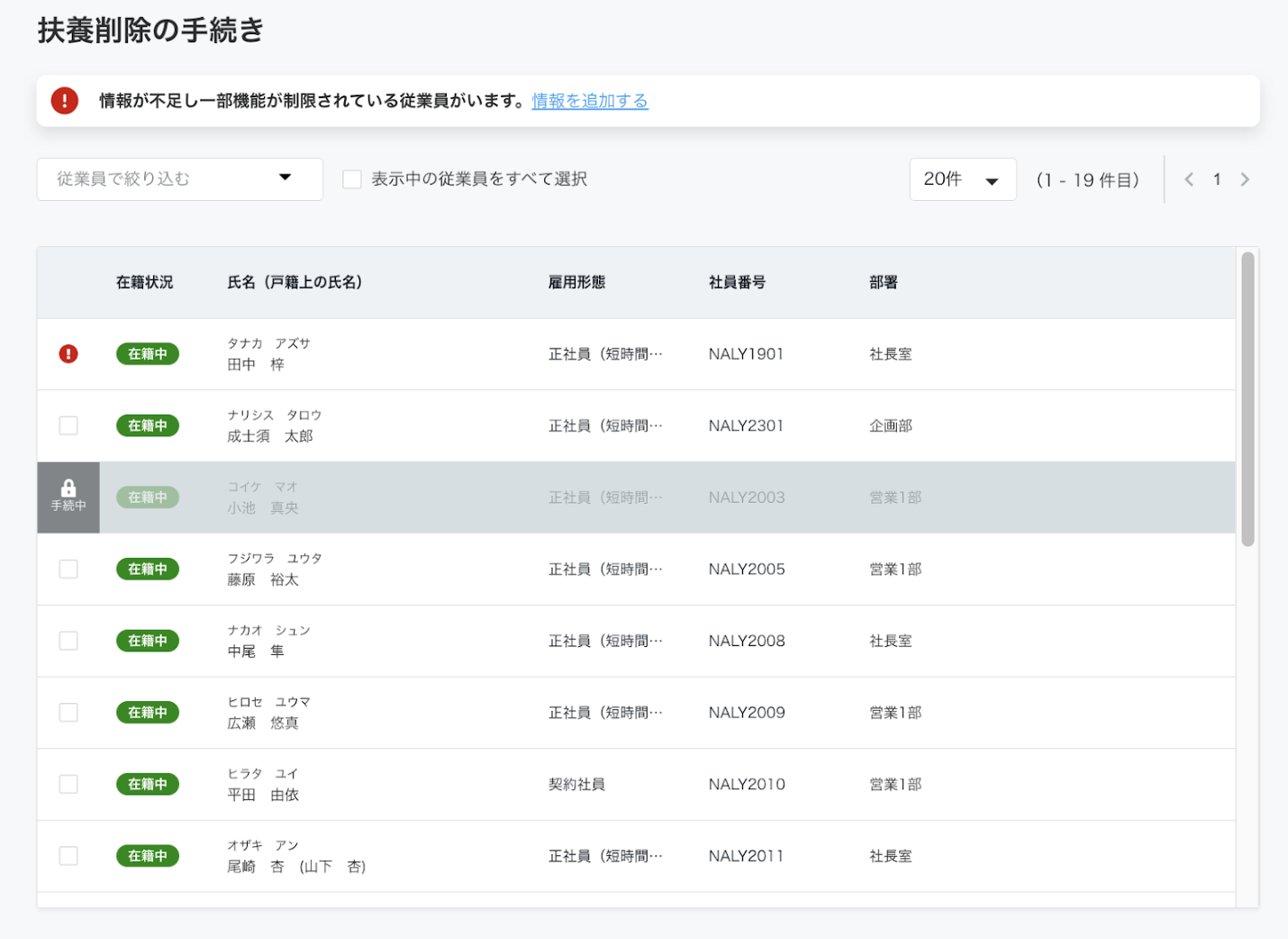
Task: Click the 氏名(戸籍上の氏名) column header
Action: 295,282
